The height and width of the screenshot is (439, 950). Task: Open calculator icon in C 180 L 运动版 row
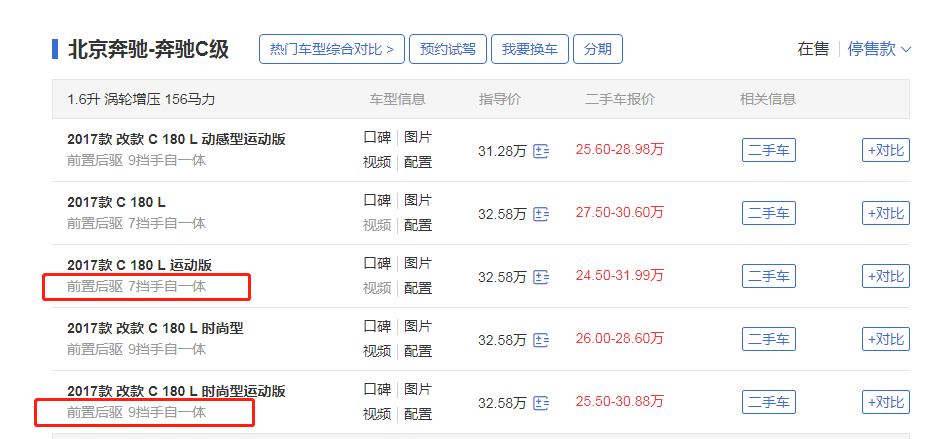[541, 277]
